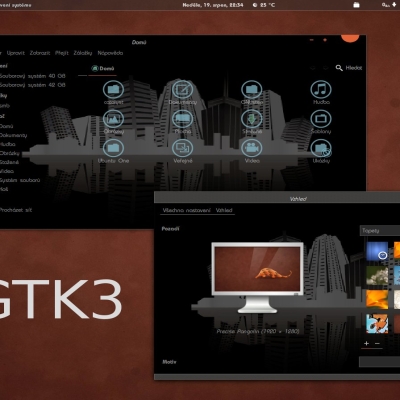Select Domů in the sidebar
The height and width of the screenshot is (400, 400).
(7, 126)
